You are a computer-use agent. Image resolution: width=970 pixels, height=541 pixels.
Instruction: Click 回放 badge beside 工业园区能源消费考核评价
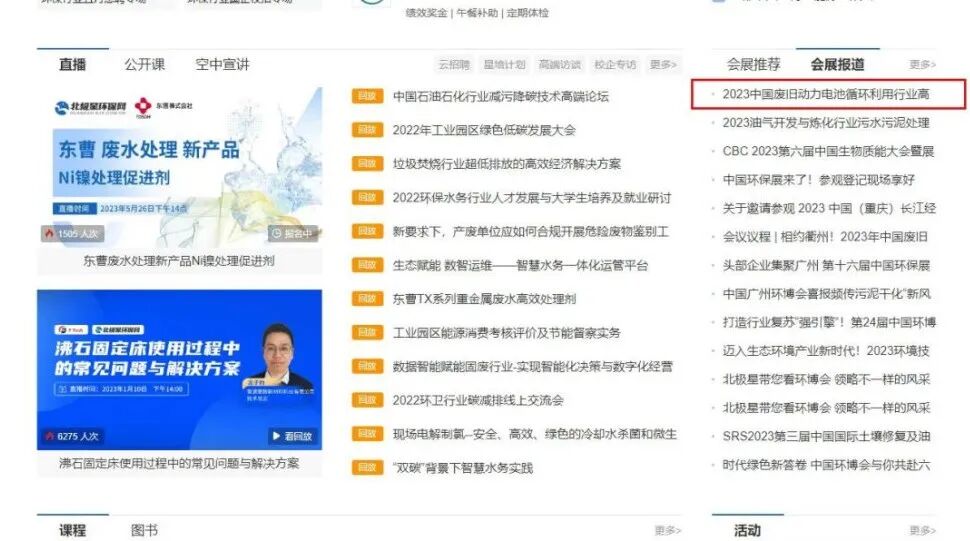pos(367,333)
